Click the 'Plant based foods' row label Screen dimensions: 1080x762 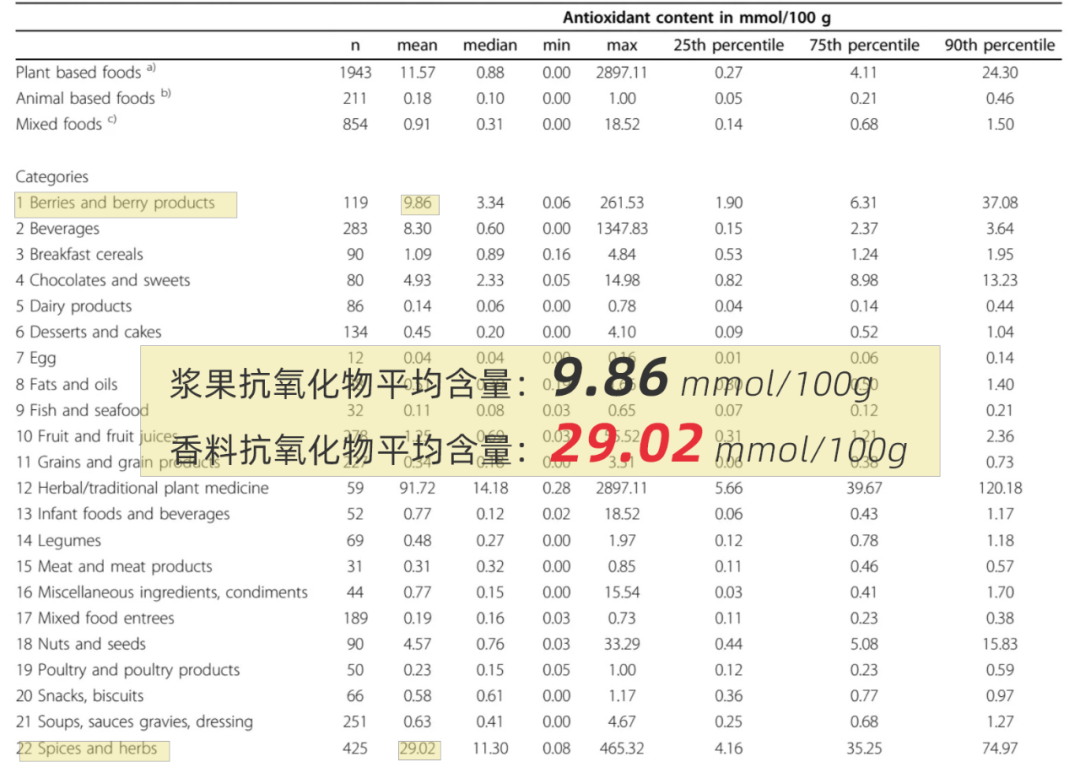click(79, 72)
